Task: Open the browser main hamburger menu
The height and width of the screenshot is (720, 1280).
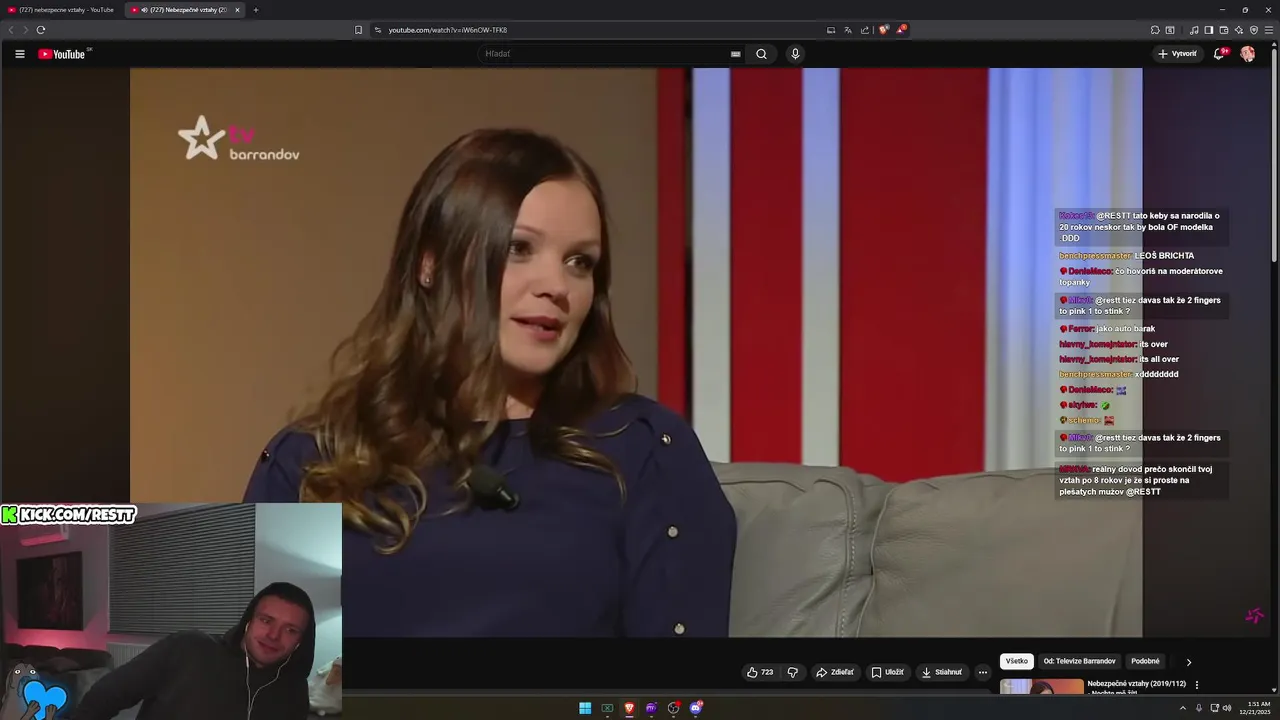Action: (x=1269, y=30)
